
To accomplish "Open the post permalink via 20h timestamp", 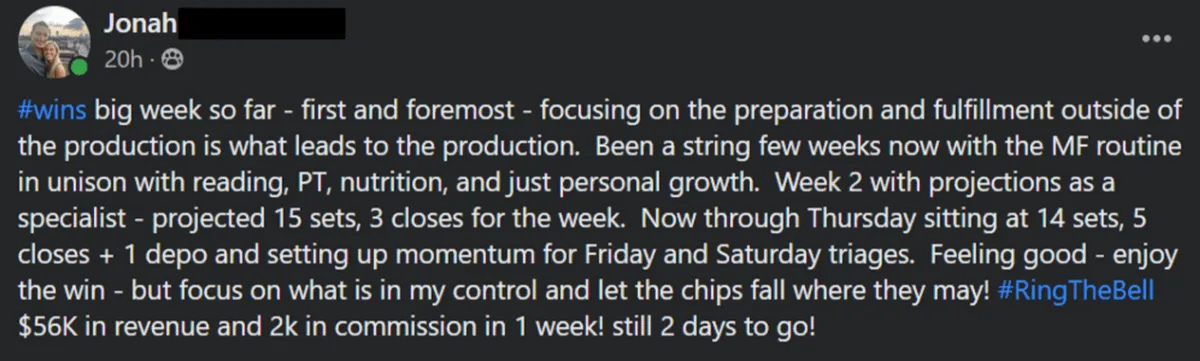I will tap(124, 60).
